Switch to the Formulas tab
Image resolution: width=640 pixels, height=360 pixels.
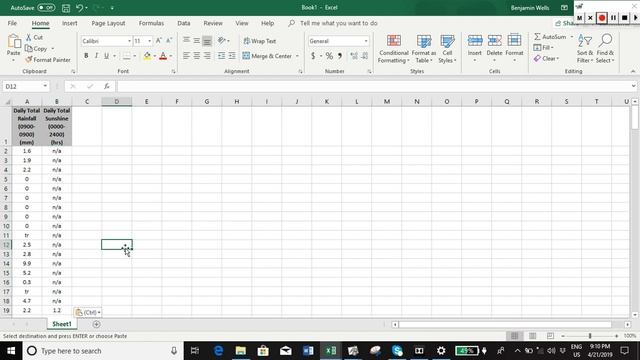pos(151,23)
